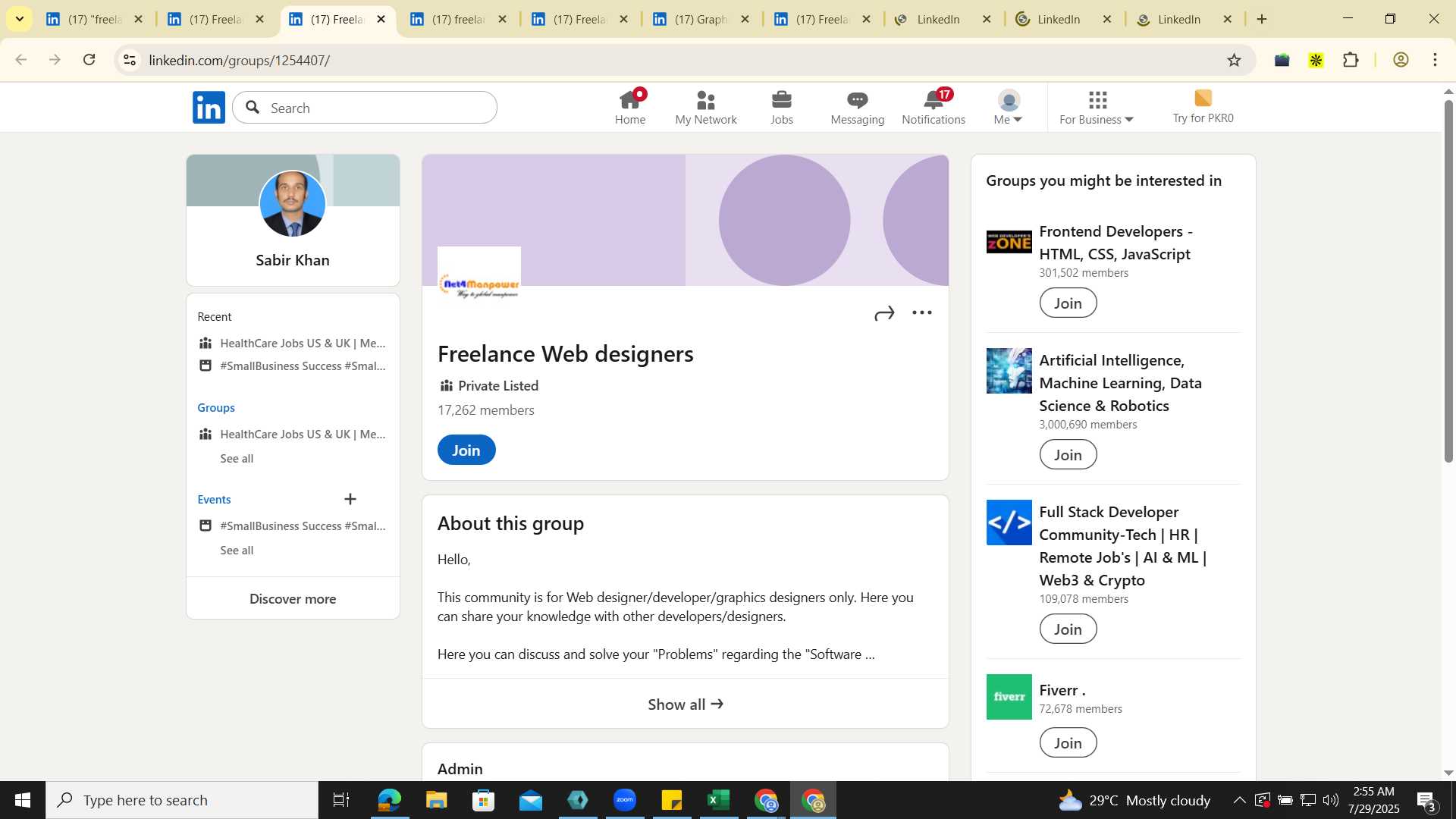Open Chrome profile icon
1456x819 pixels.
click(1401, 60)
